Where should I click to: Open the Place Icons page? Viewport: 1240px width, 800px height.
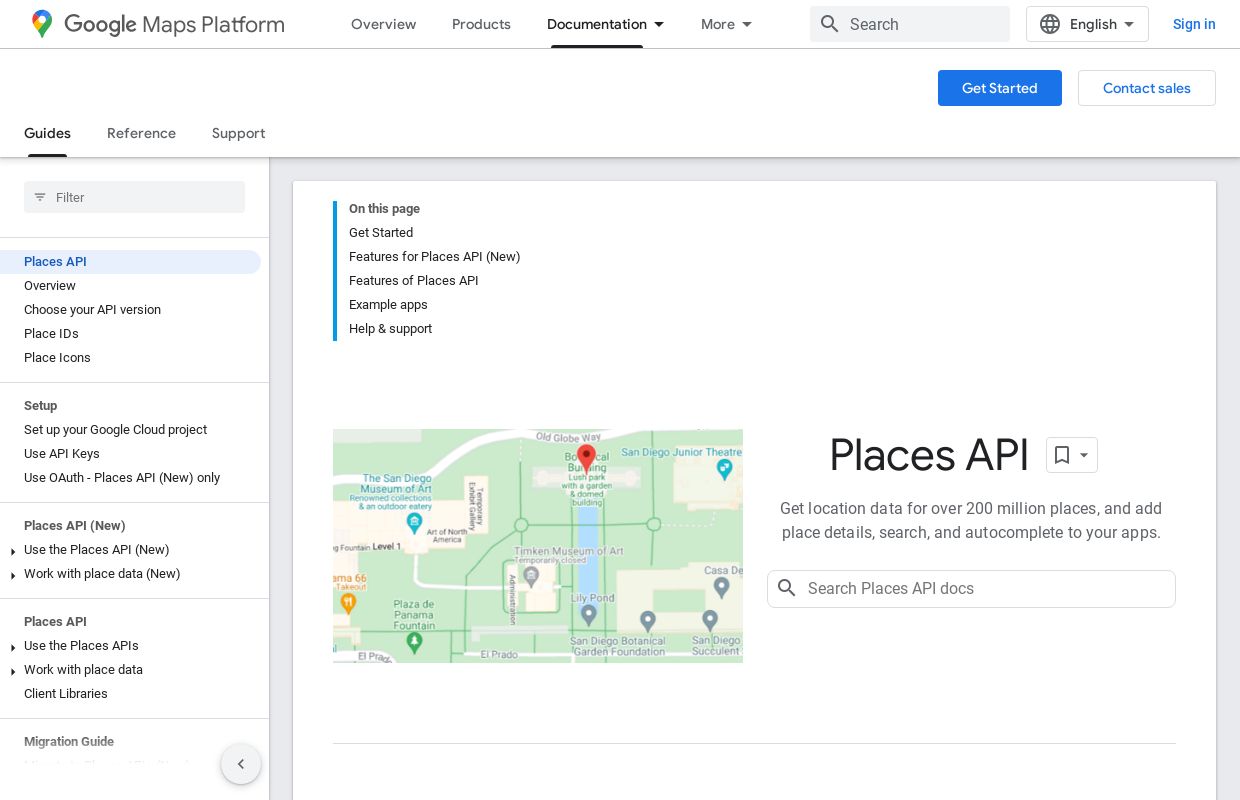(57, 358)
